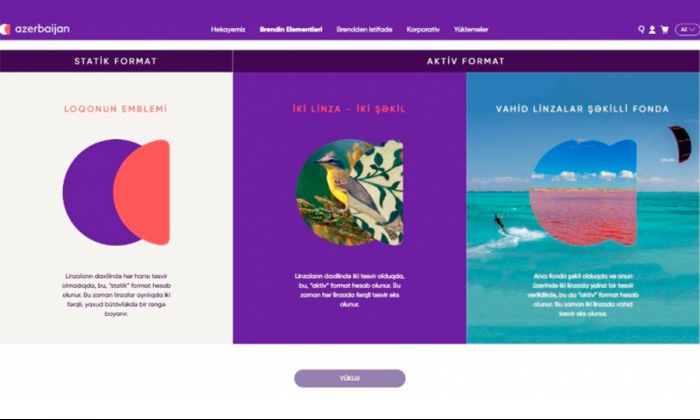
Task: Select the Brendin Elementləri menu item
Action: point(291,29)
